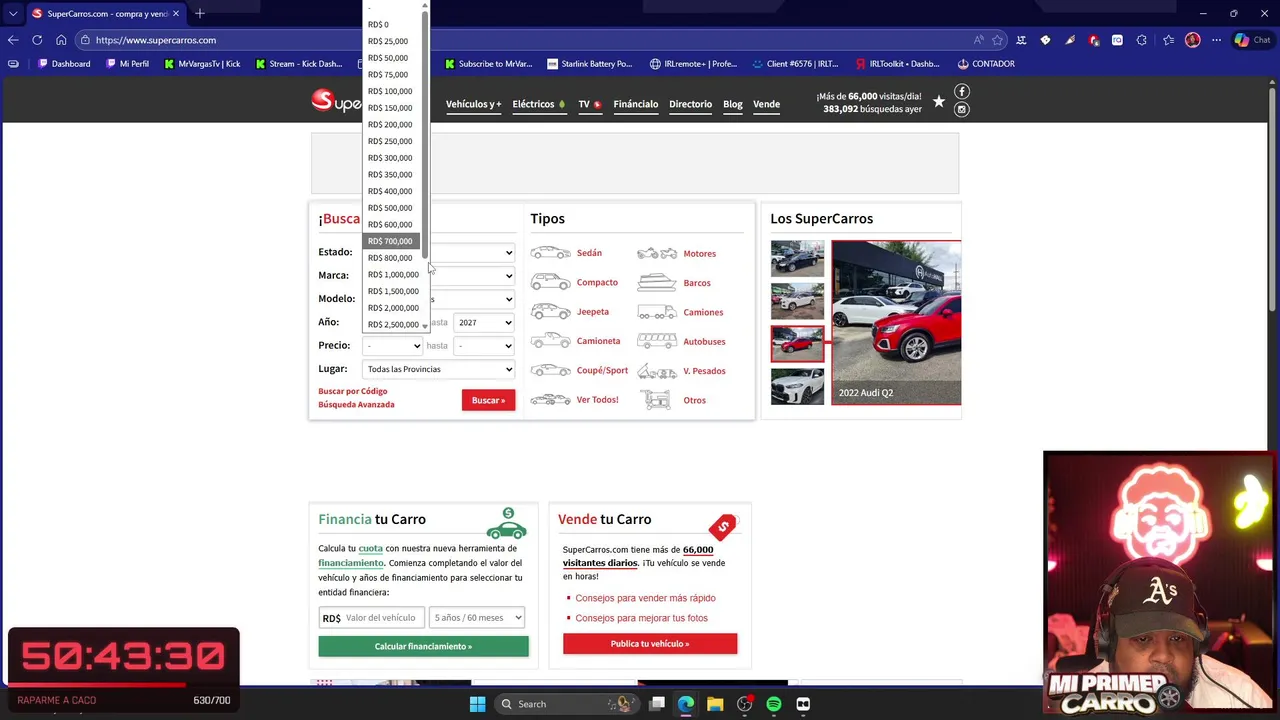Open the Vehículos y + menu
Image resolution: width=1280 pixels, height=720 pixels.
tap(473, 104)
